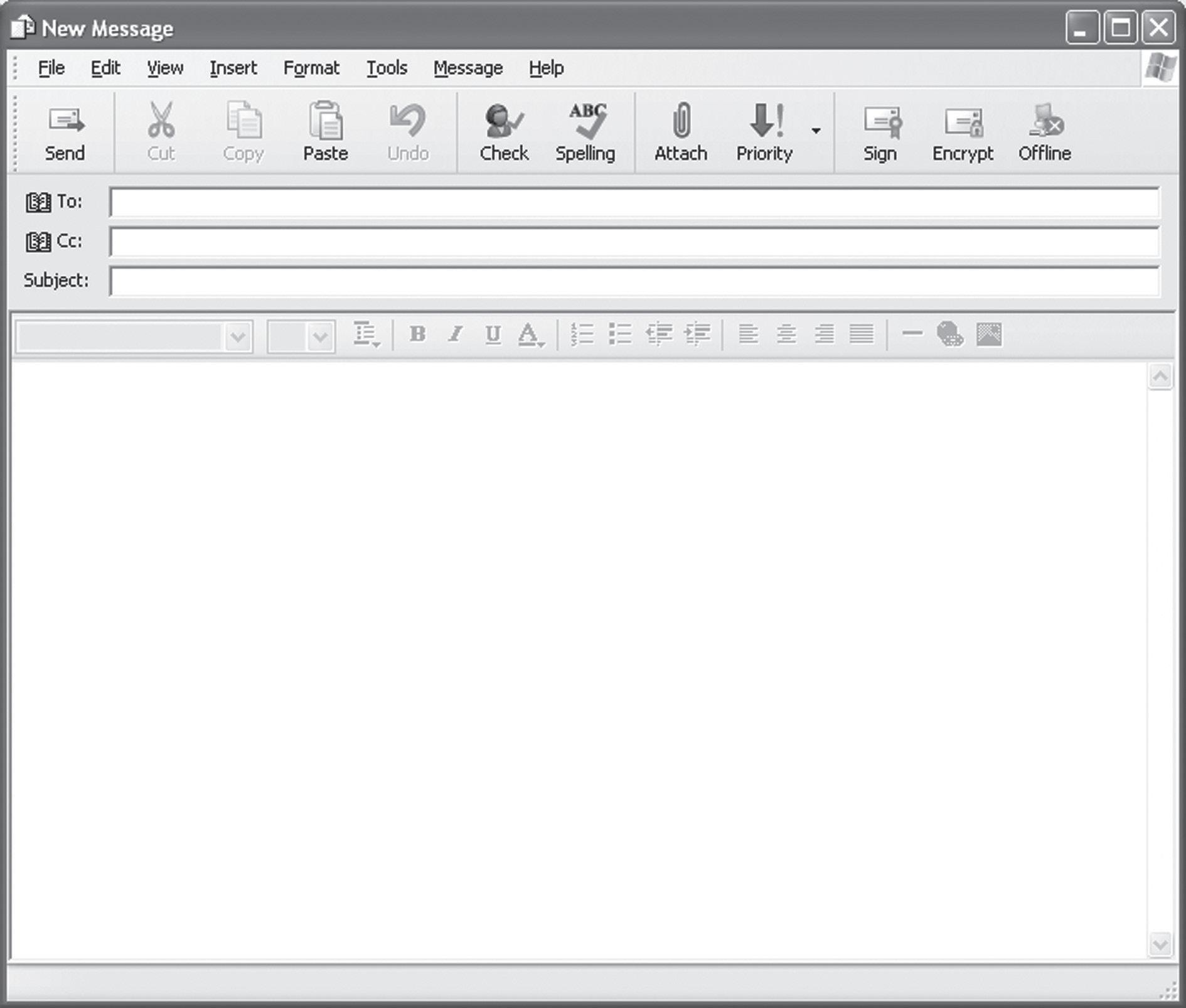This screenshot has height=1008, width=1186.
Task: Open the Format menu
Action: click(x=311, y=68)
